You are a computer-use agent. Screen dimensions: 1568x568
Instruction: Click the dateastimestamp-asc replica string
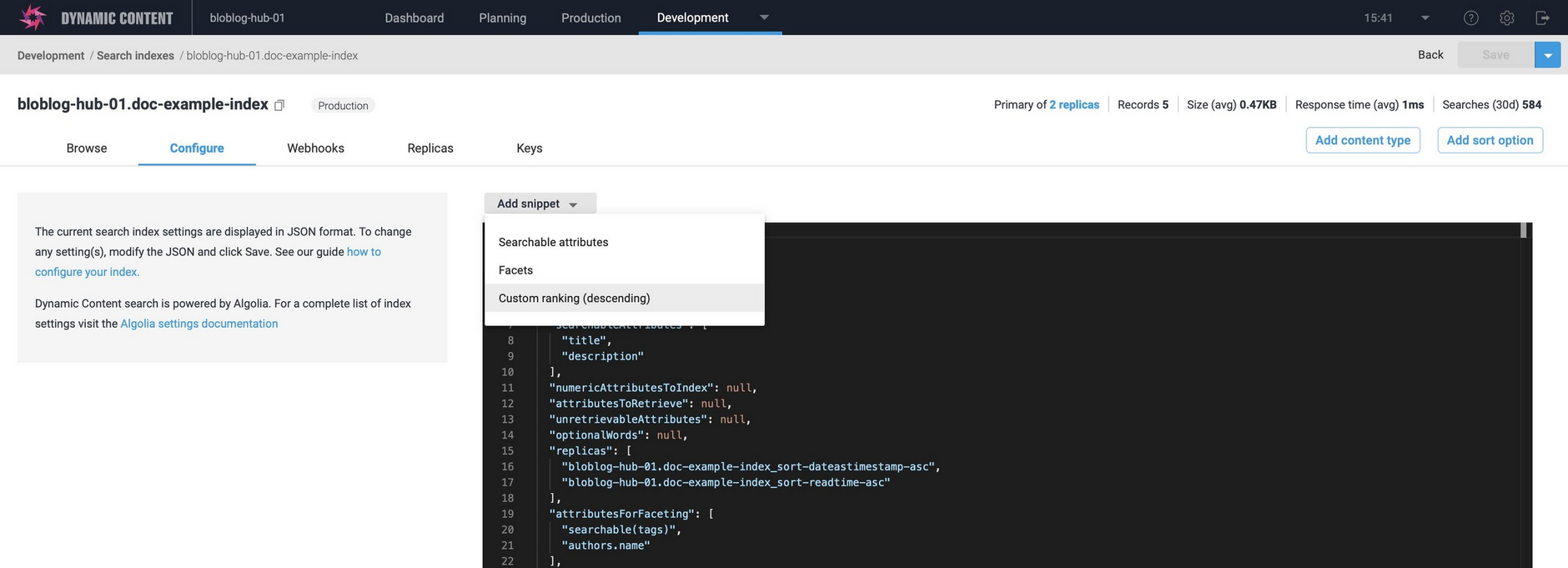(x=748, y=467)
